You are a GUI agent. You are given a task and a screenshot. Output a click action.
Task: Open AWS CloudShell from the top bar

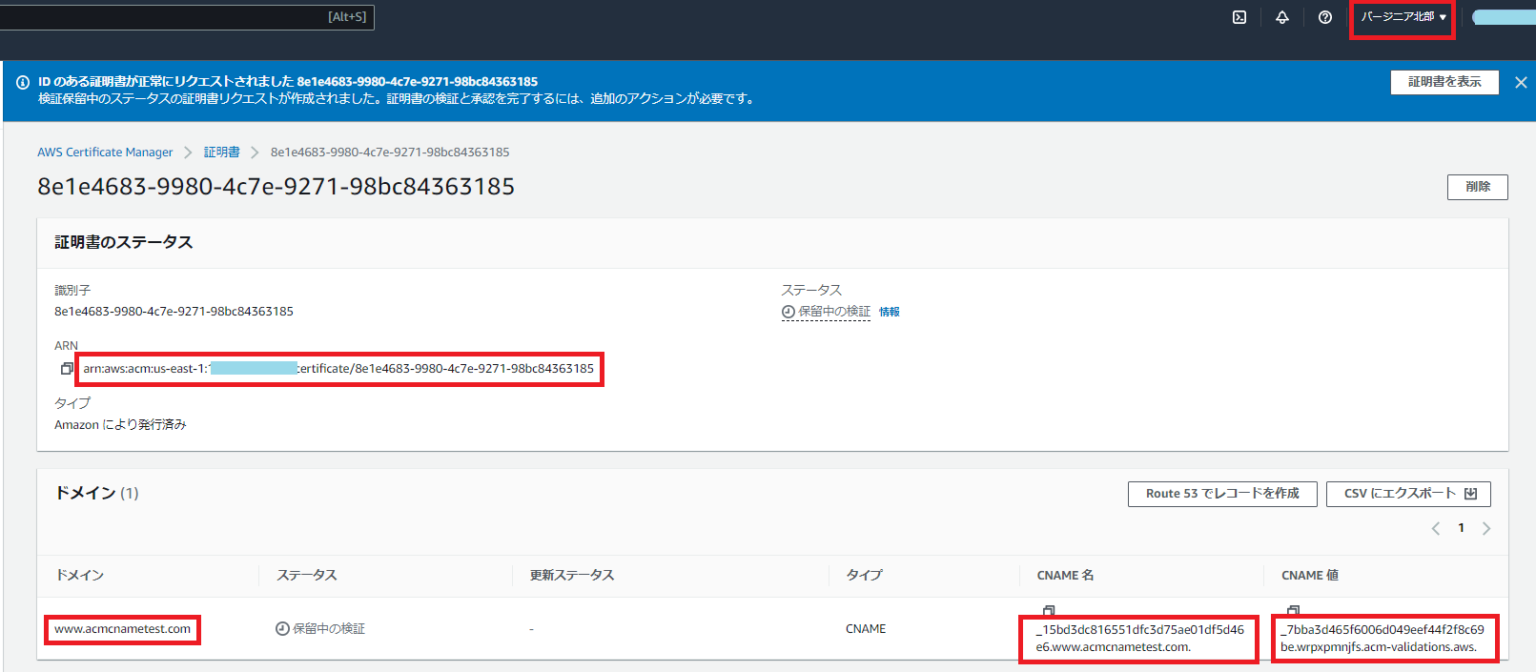tap(1239, 16)
